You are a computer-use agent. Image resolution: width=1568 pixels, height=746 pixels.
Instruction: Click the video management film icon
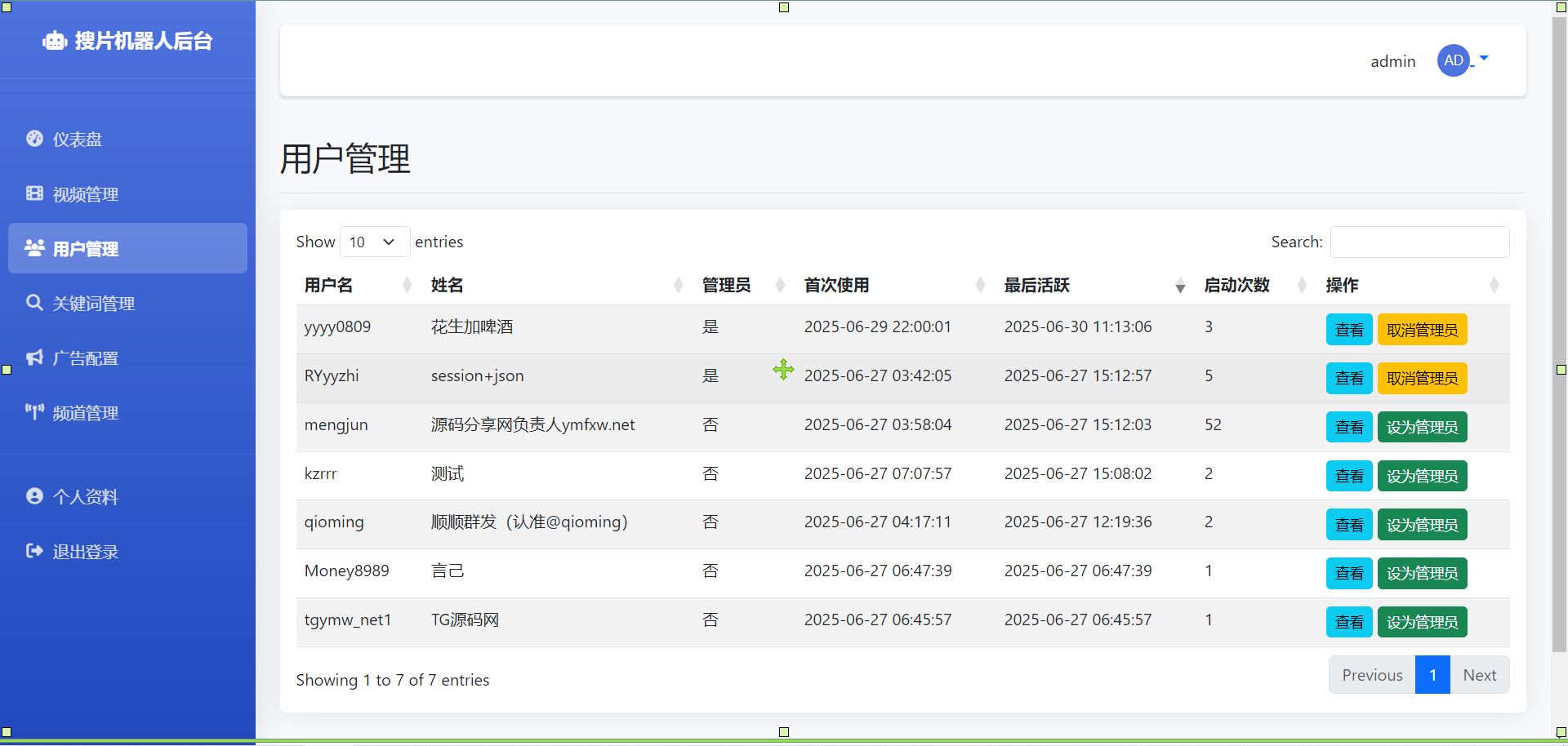point(34,193)
